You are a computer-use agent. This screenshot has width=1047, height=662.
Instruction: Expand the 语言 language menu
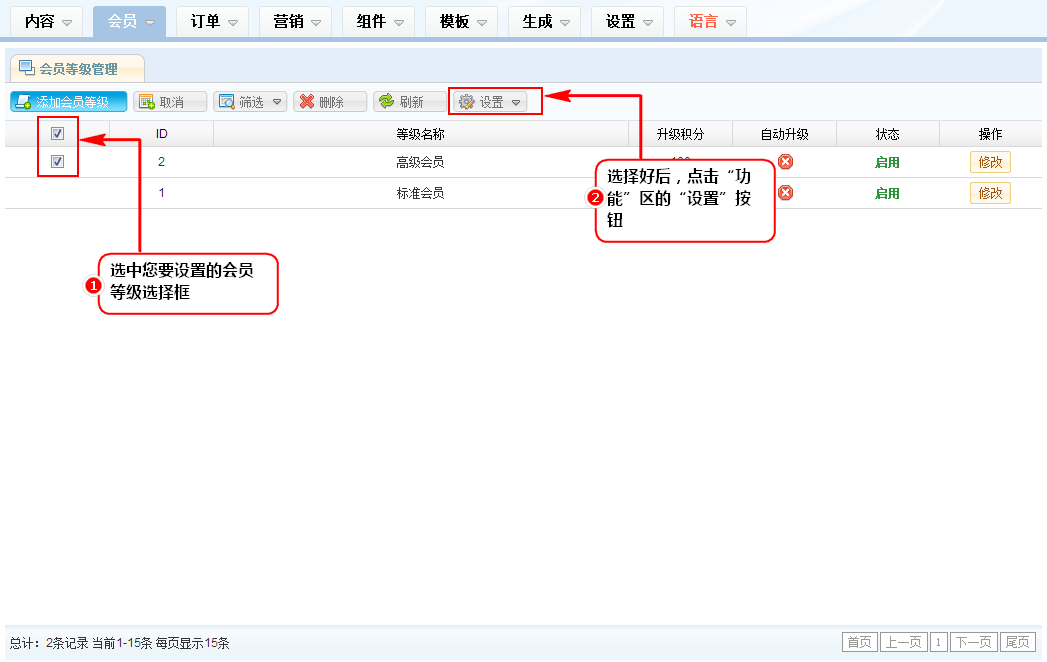[710, 22]
